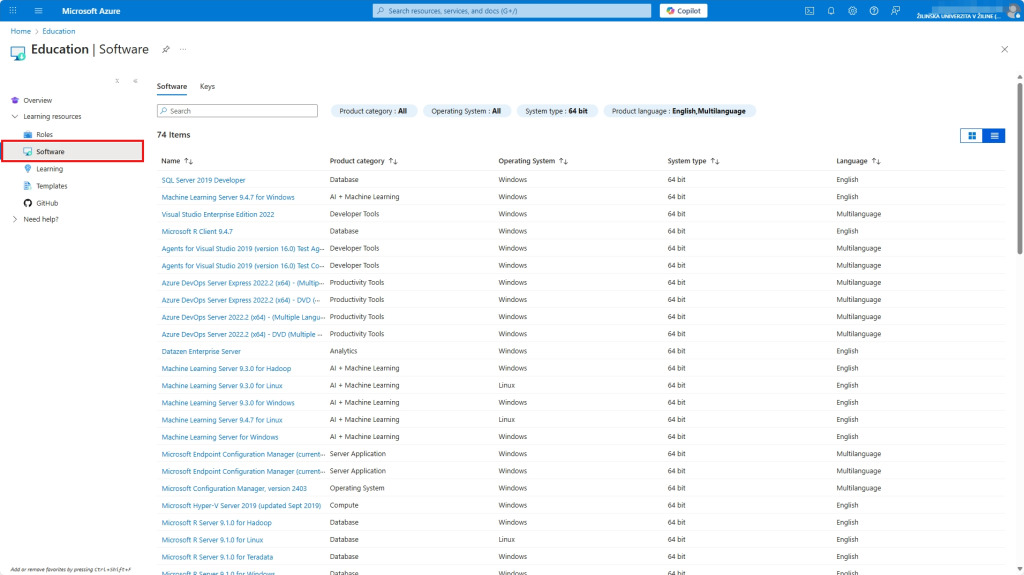Pin the Education blade with pin icon
The image size is (1024, 575).
click(x=166, y=49)
